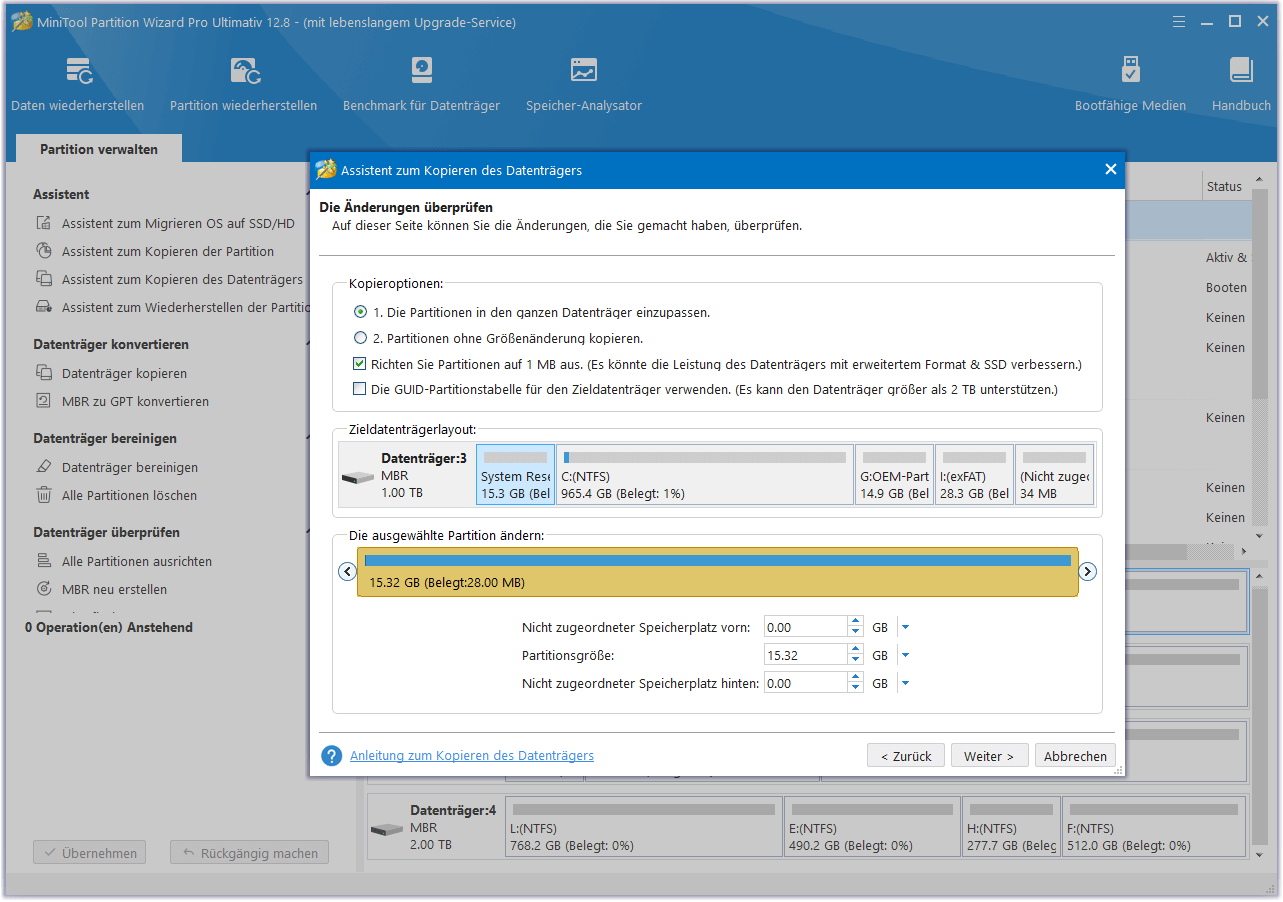
Task: Move partition right with arrow button
Action: pyautogui.click(x=1088, y=572)
